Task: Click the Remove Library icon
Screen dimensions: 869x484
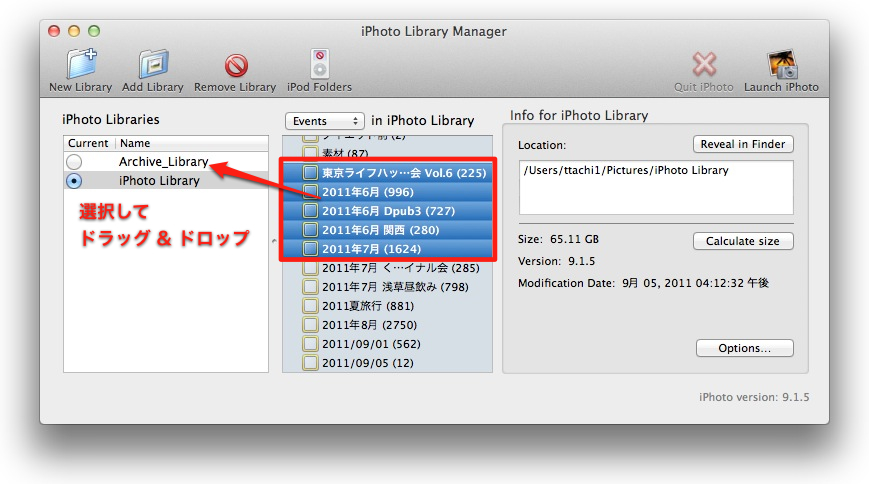Action: (235, 65)
